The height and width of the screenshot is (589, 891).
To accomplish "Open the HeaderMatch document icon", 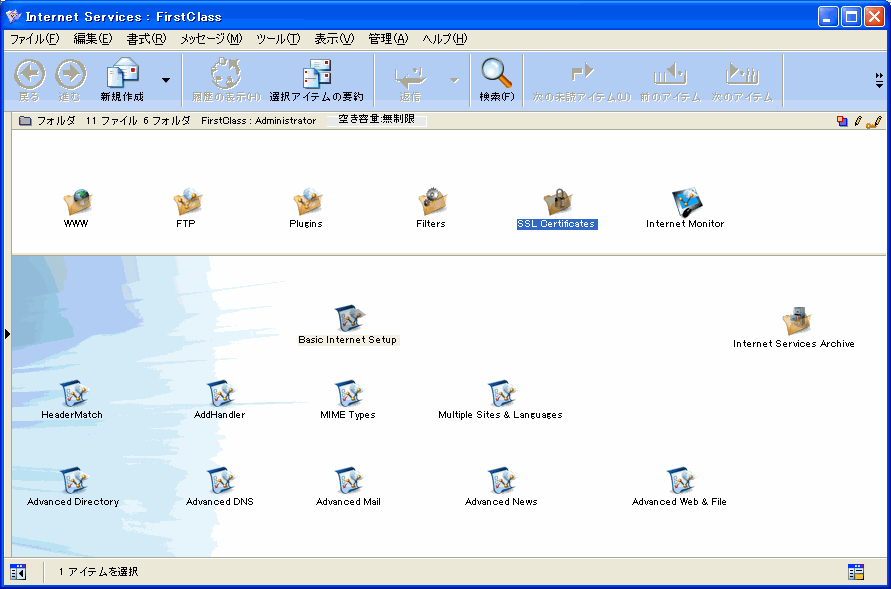I will (x=74, y=394).
